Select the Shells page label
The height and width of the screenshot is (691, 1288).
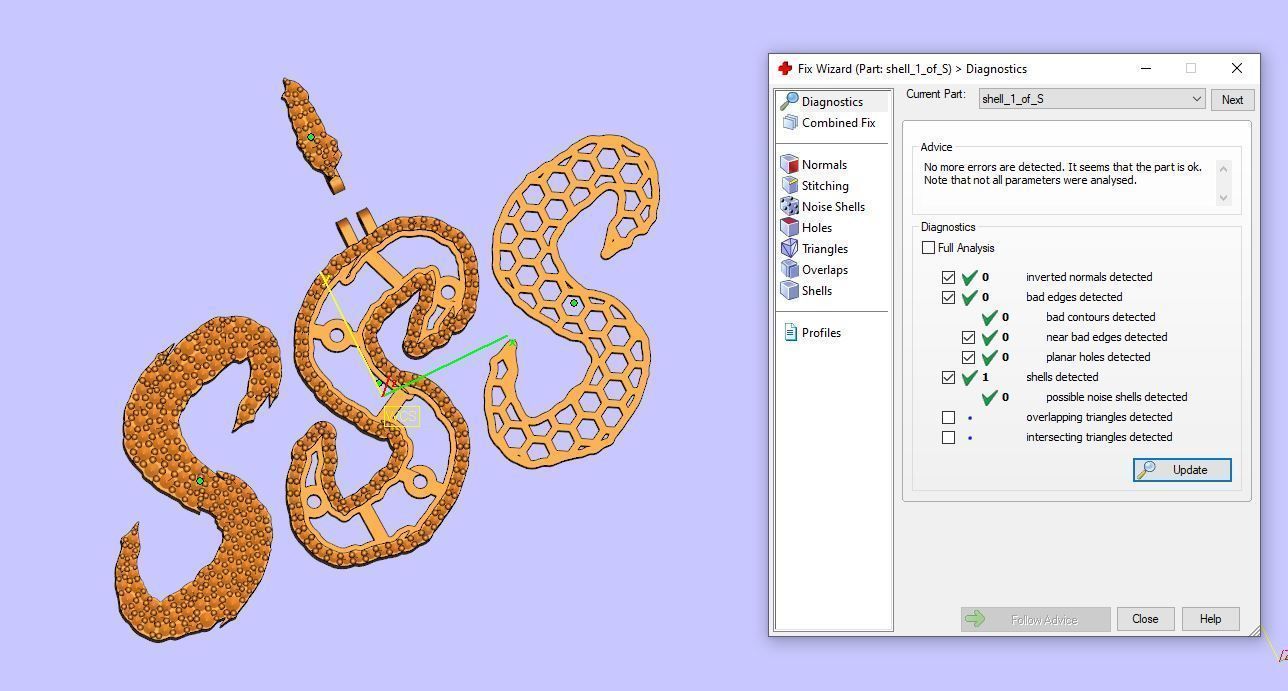[x=817, y=291]
